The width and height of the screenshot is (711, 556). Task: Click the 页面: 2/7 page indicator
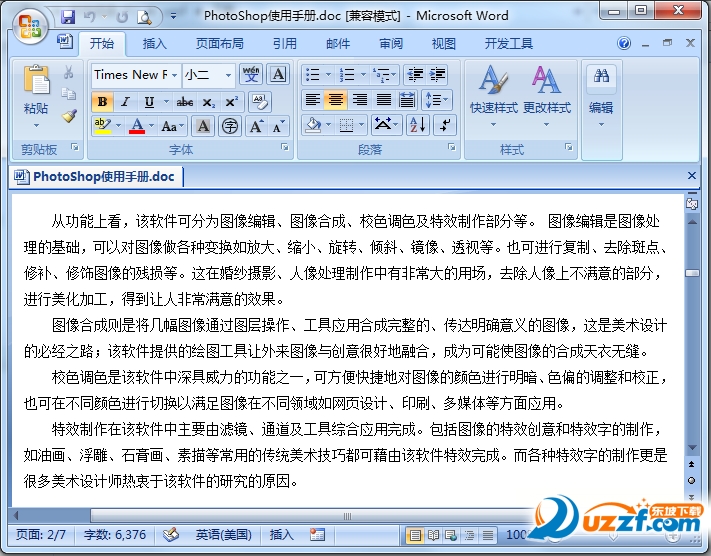pyautogui.click(x=41, y=535)
